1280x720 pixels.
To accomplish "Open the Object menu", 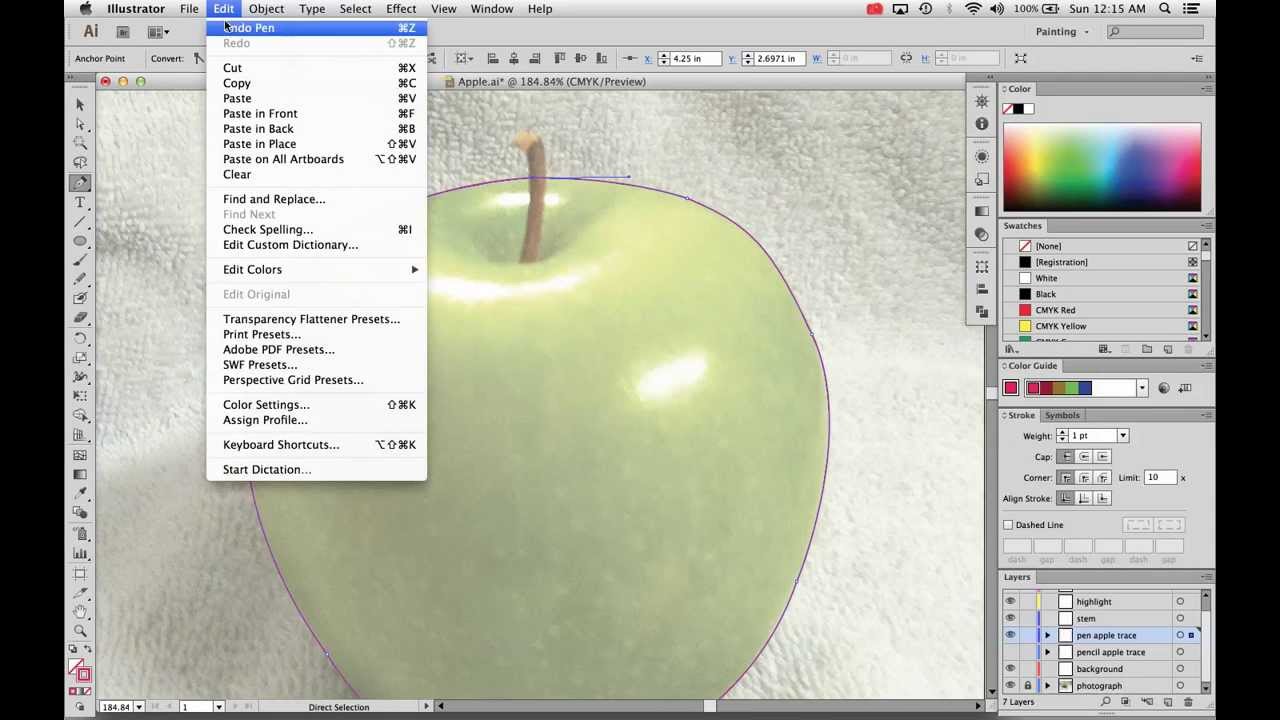I will click(266, 9).
